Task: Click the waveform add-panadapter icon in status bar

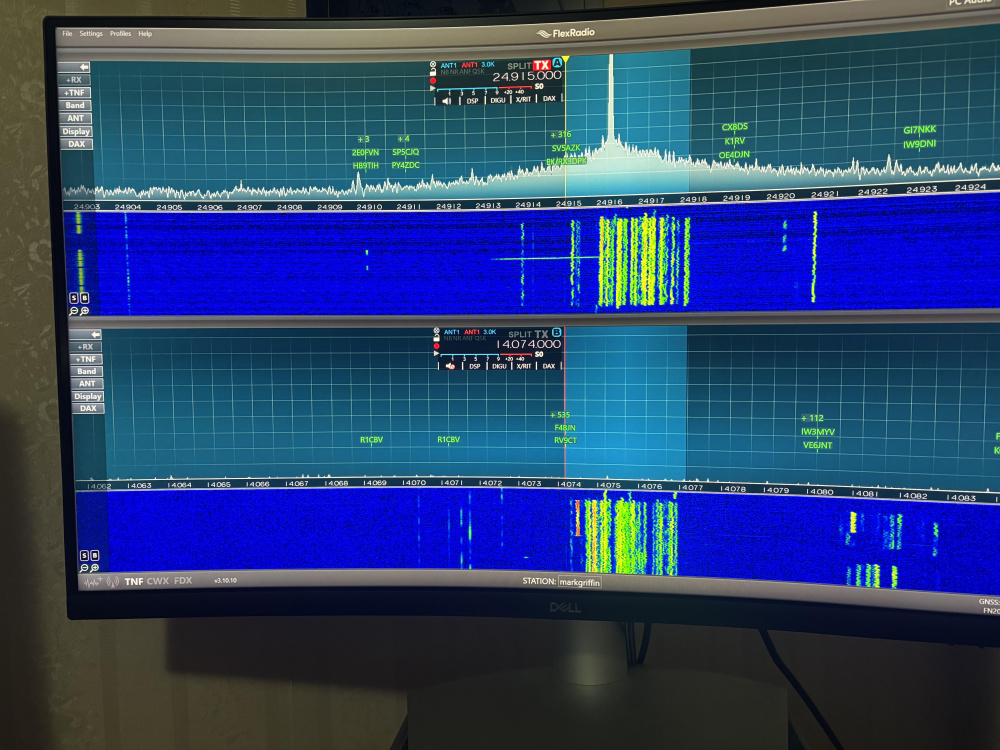Action: 93,582
